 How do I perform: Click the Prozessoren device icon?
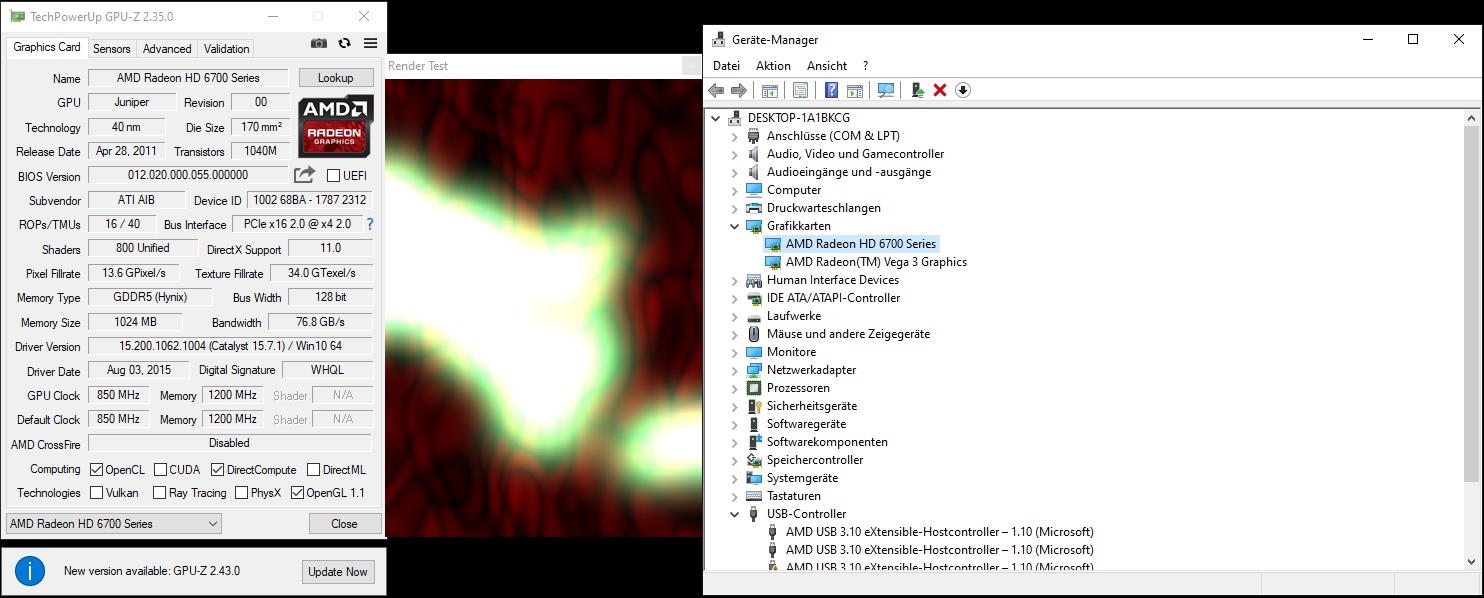point(754,388)
